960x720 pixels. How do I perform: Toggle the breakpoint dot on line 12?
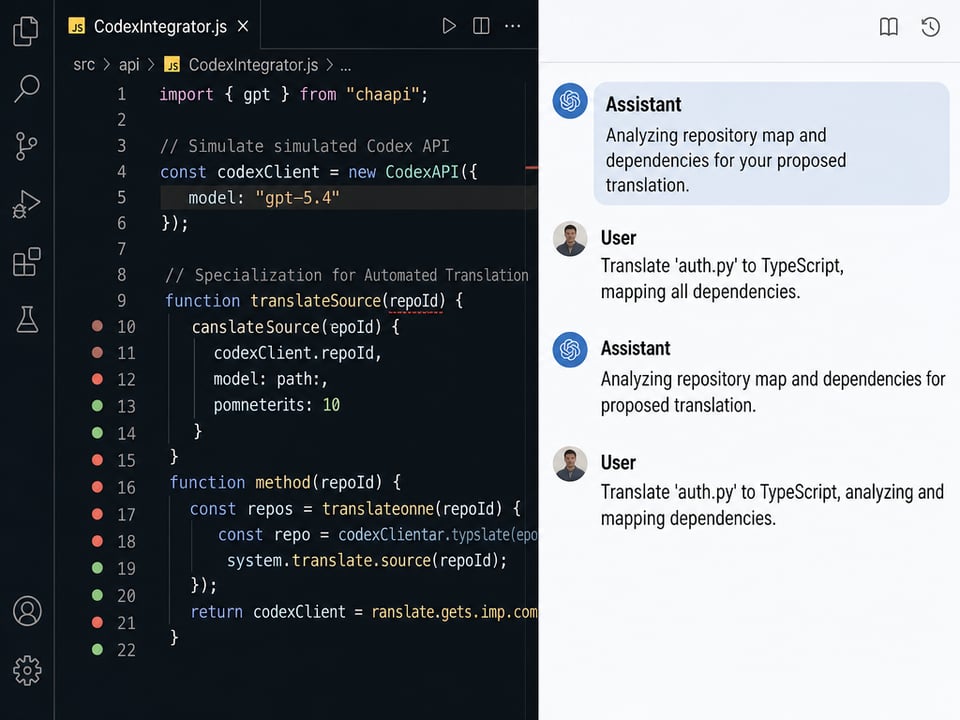coord(97,379)
